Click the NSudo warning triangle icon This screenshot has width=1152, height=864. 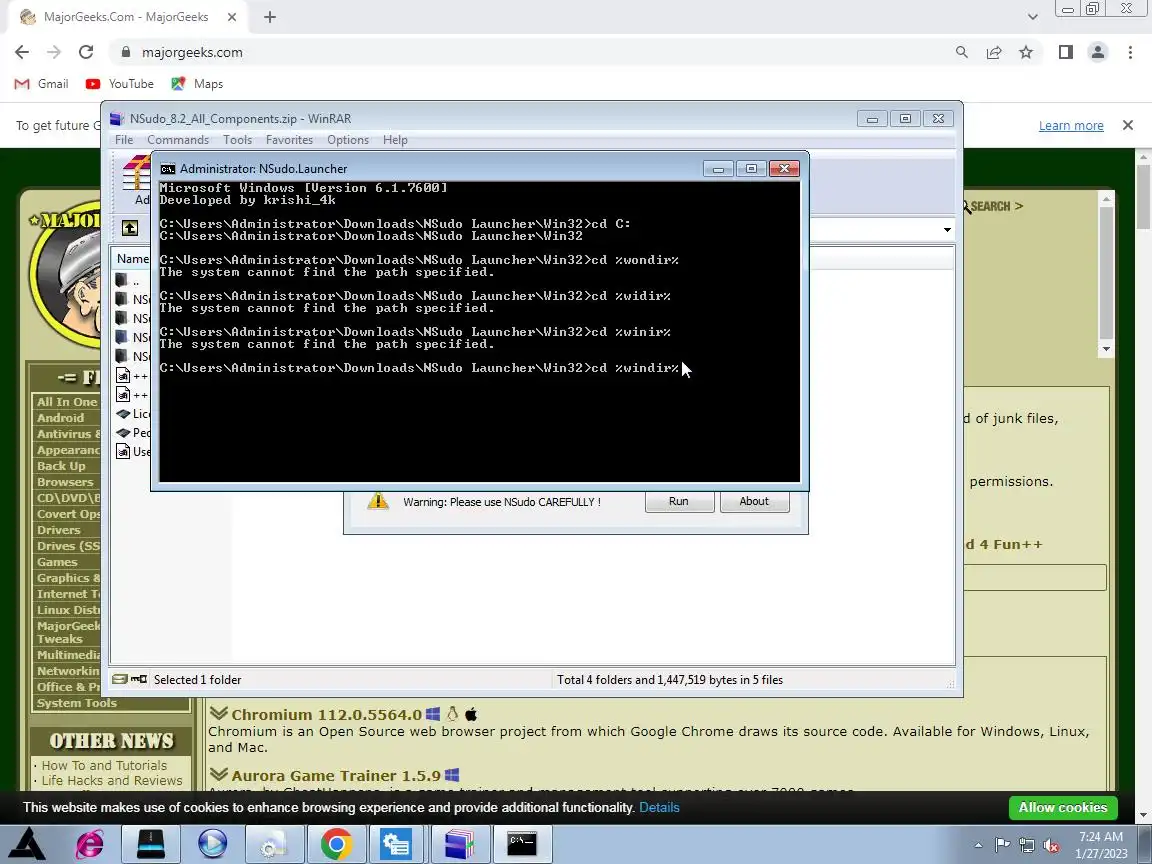point(378,501)
